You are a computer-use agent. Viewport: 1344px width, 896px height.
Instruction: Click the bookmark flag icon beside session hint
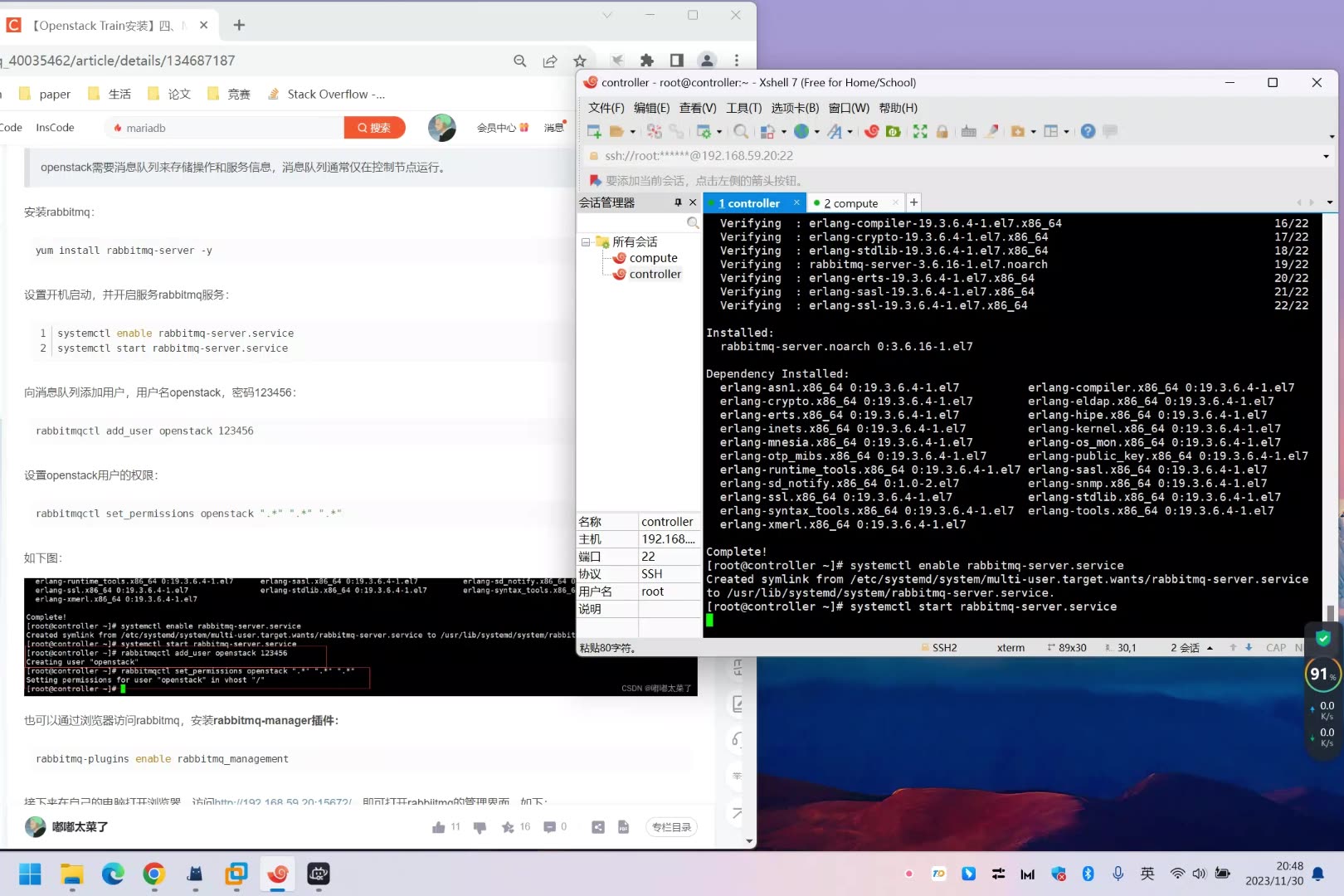coord(595,180)
